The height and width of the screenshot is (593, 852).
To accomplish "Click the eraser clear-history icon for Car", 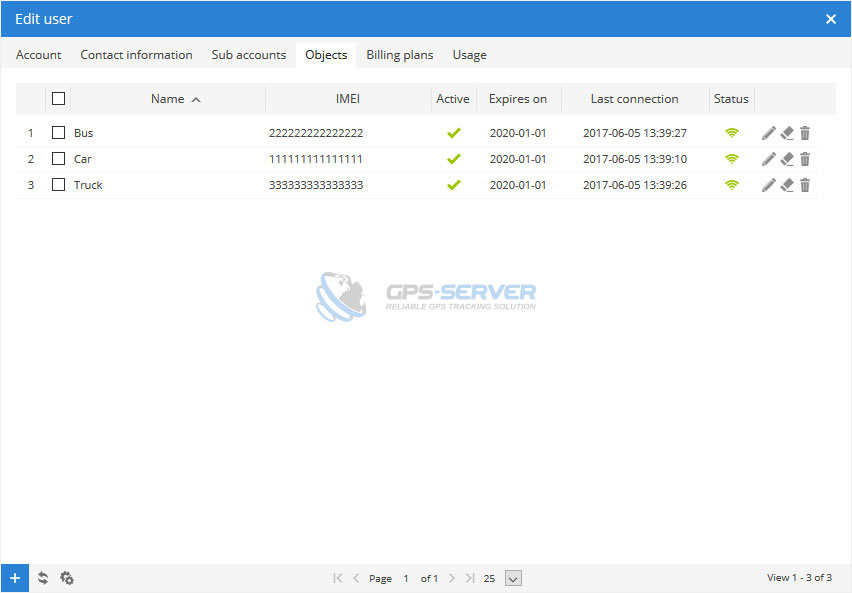I will pyautogui.click(x=787, y=159).
